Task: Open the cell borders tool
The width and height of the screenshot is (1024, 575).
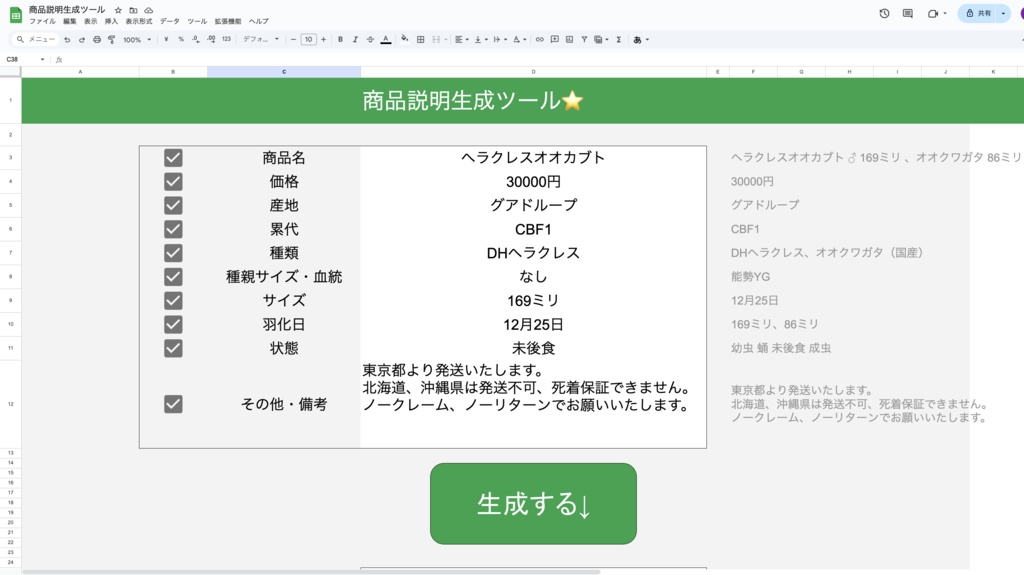Action: coord(421,39)
